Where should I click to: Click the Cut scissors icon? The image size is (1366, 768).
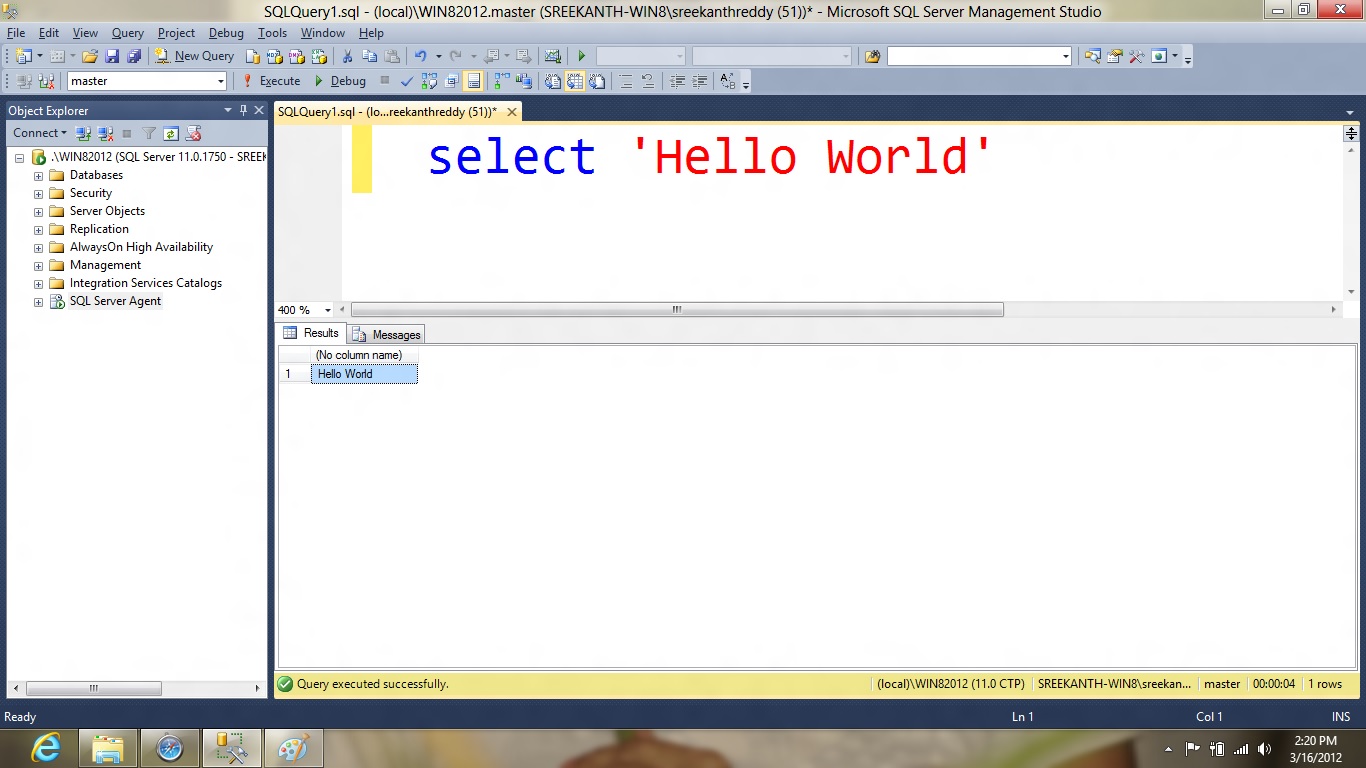347,56
